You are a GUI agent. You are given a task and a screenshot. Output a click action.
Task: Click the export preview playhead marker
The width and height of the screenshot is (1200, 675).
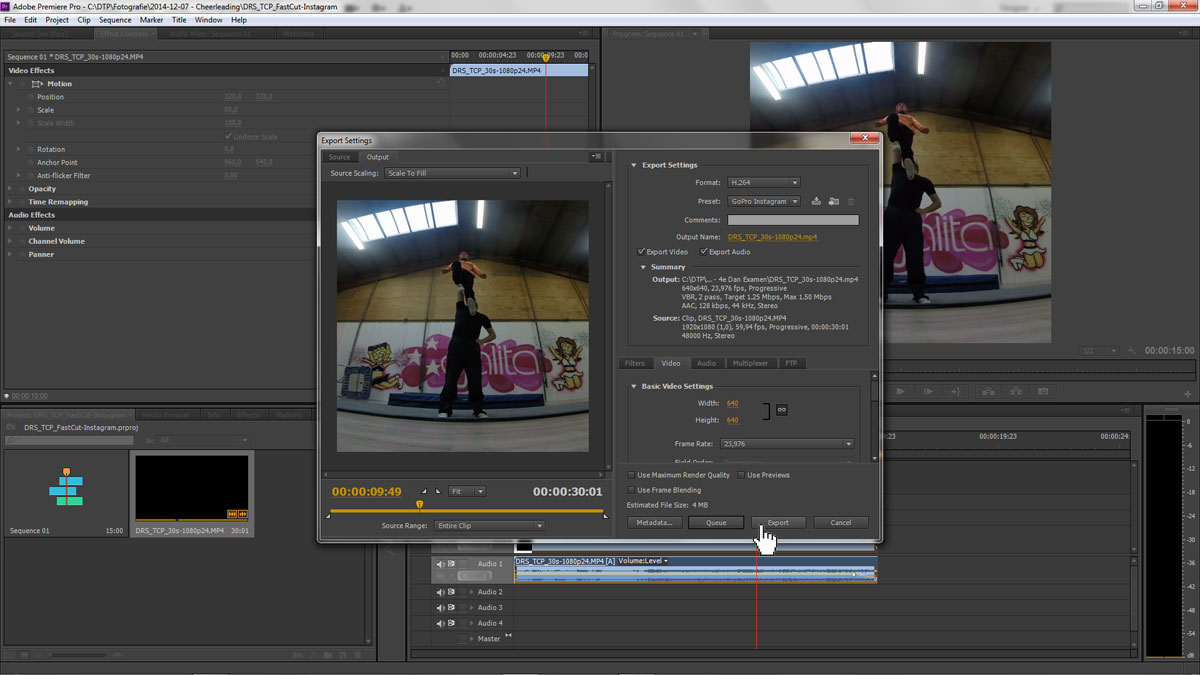[419, 505]
